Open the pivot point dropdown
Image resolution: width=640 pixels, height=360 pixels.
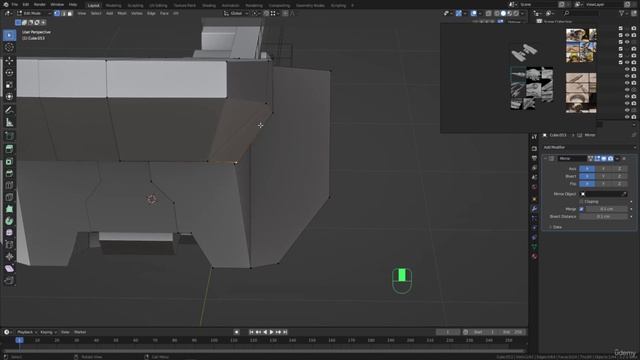click(256, 13)
